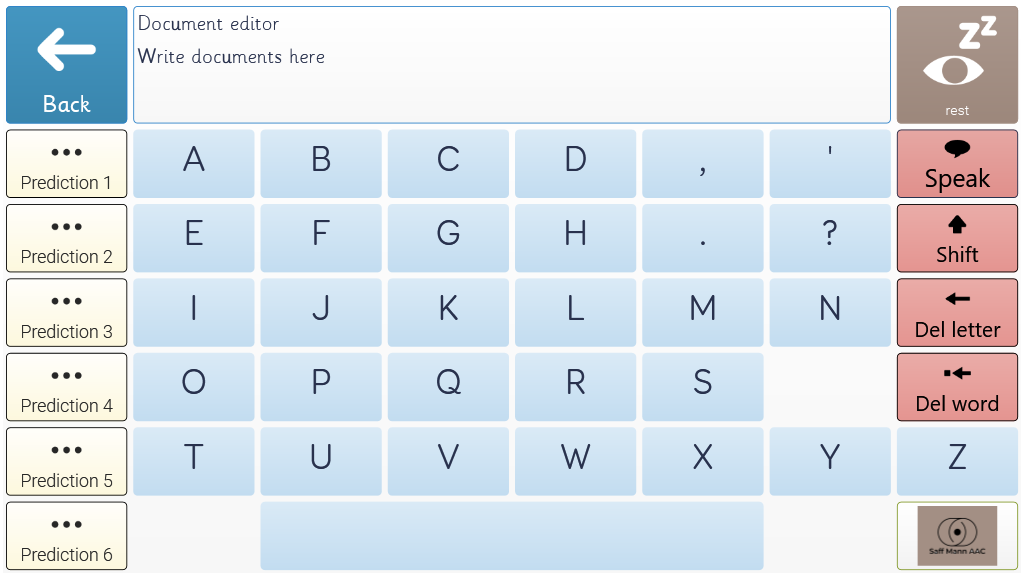Choose the Prediction 5 cell

tap(67, 461)
